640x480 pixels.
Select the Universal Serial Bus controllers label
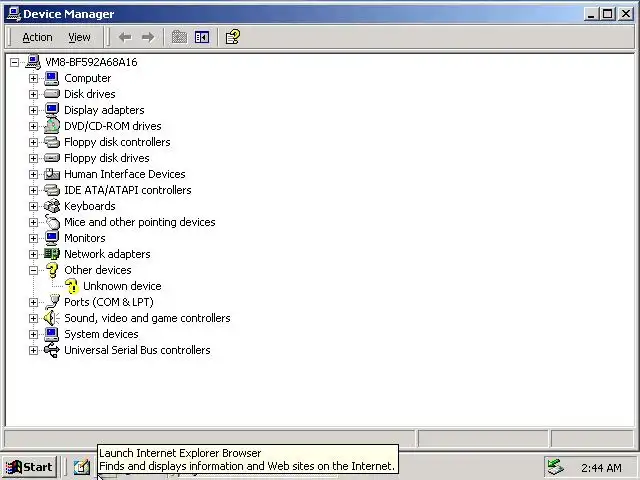137,350
